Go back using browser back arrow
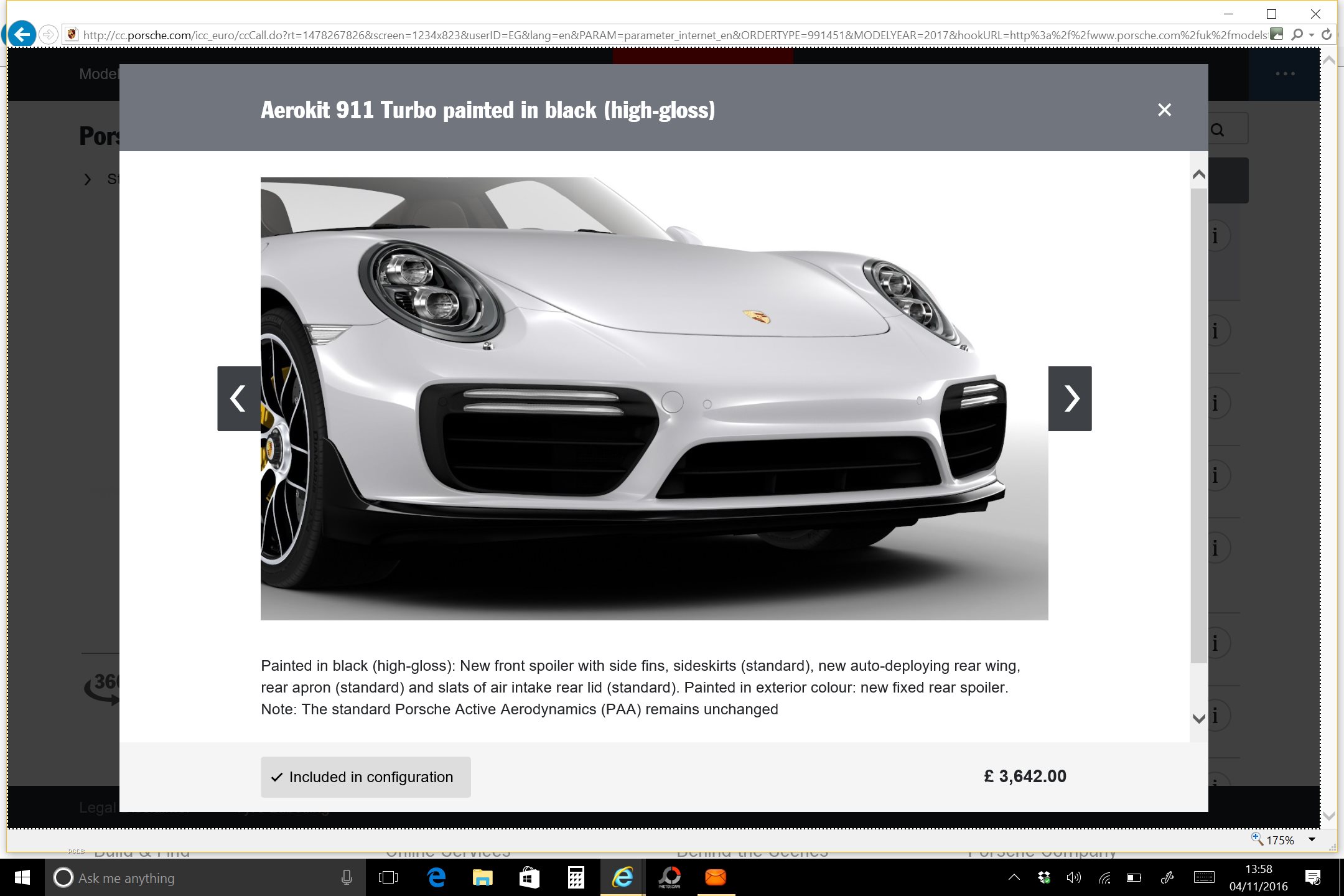1344x896 pixels. click(22, 34)
